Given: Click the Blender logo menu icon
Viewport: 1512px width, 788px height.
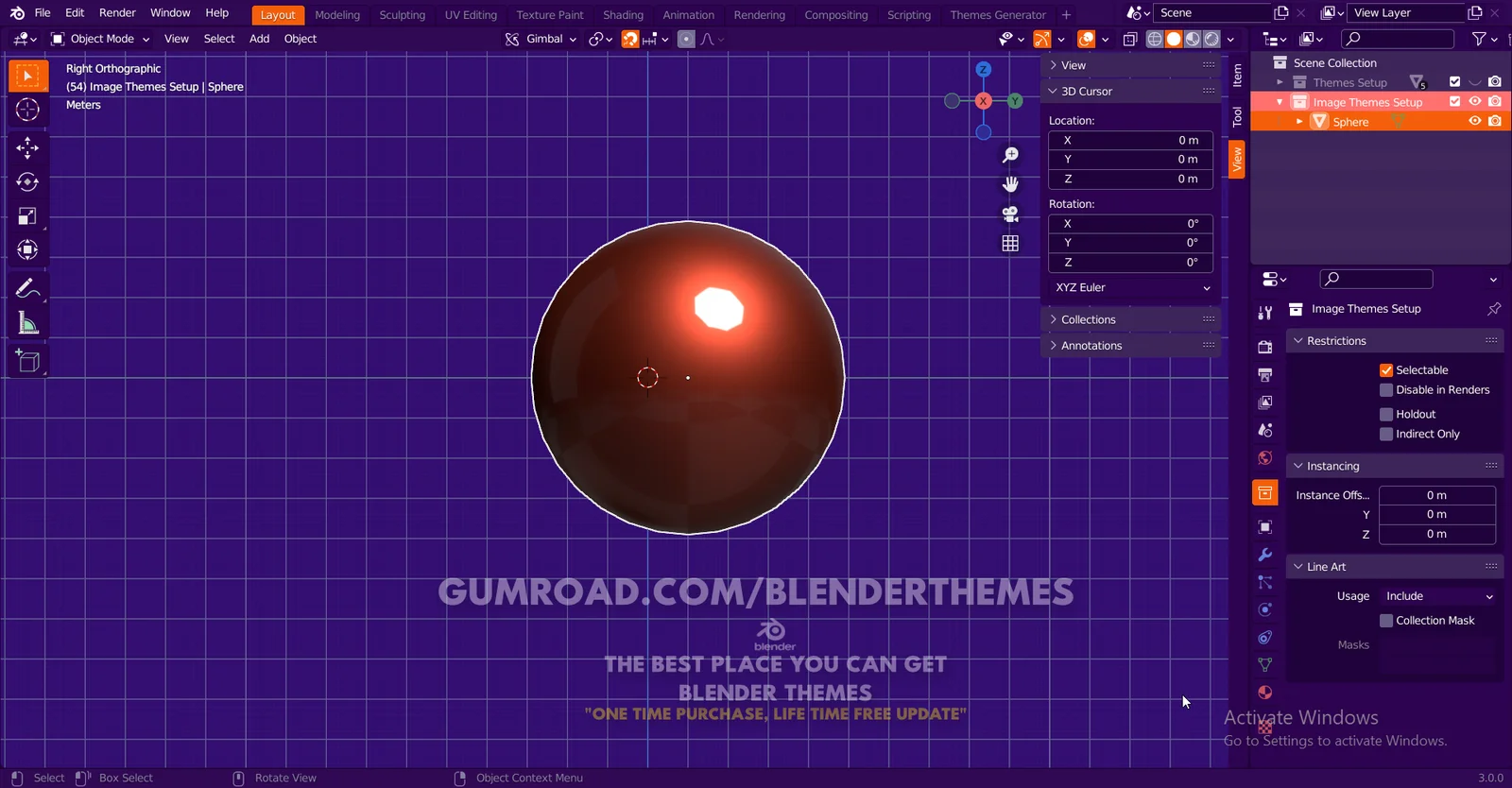Looking at the screenshot, I should (17, 13).
